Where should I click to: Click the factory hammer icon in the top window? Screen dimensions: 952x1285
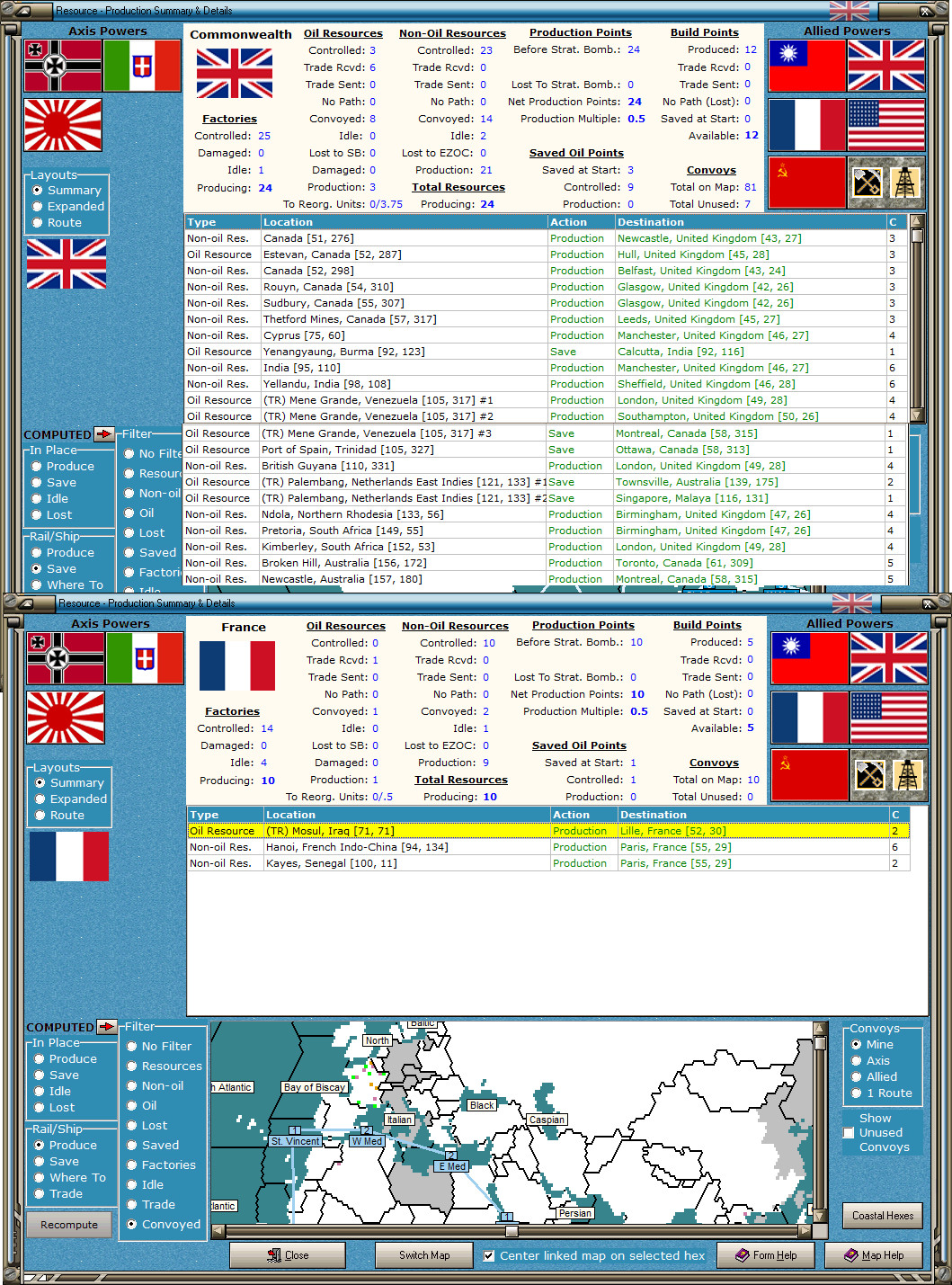point(867,183)
